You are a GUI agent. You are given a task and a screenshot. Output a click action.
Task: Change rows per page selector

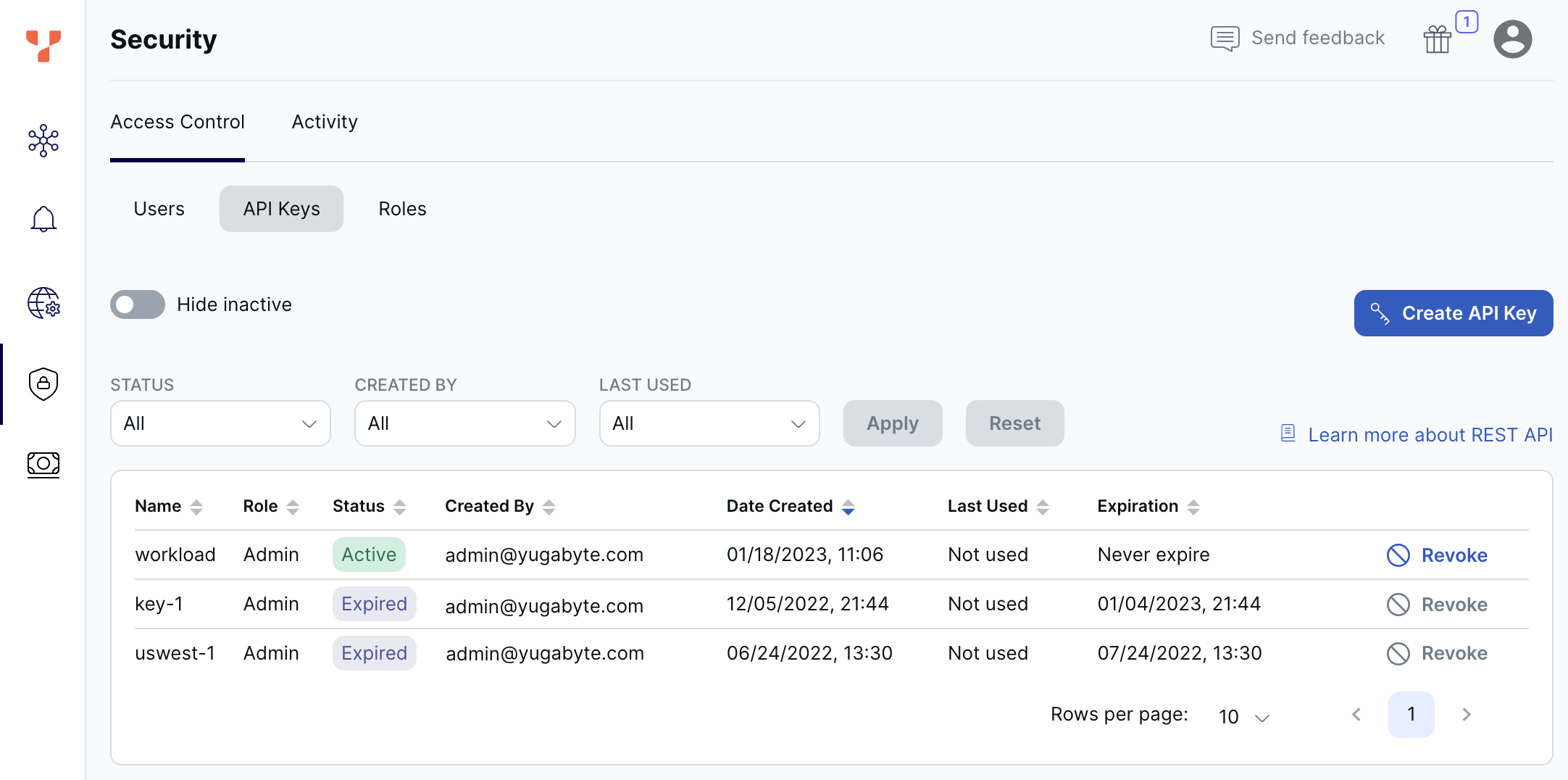click(1243, 716)
